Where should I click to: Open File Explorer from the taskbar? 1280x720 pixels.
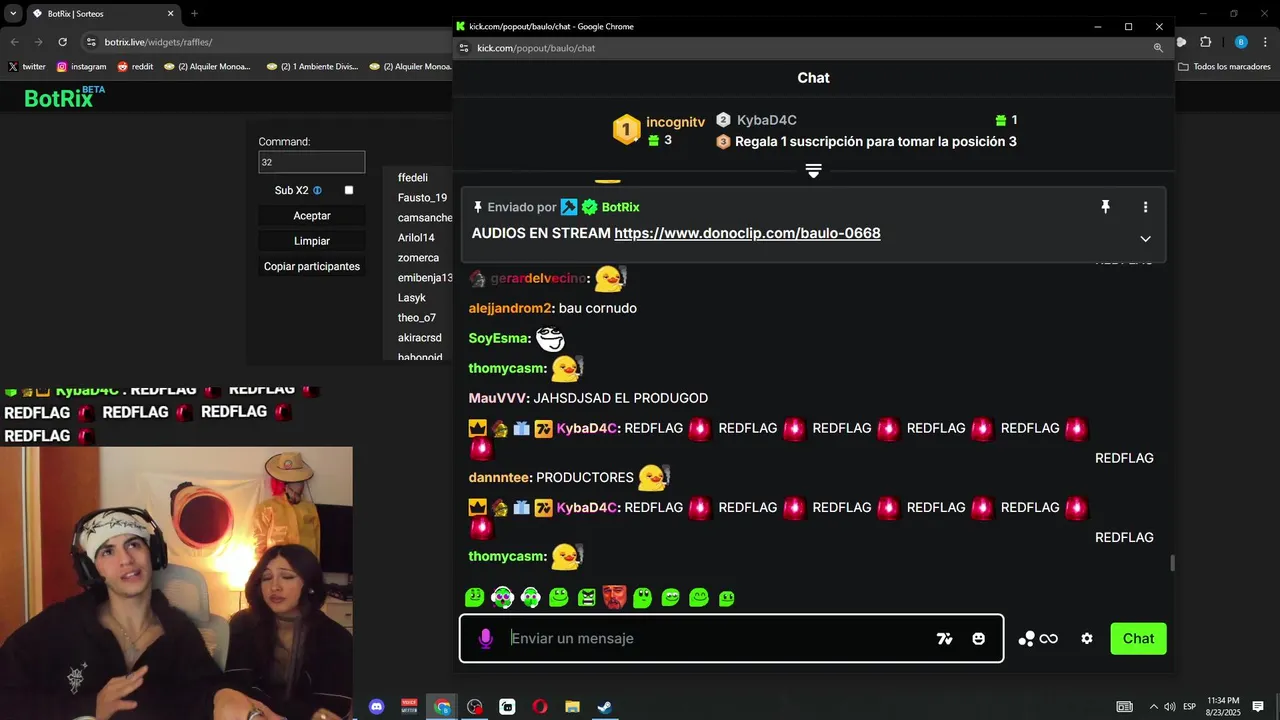click(572, 707)
